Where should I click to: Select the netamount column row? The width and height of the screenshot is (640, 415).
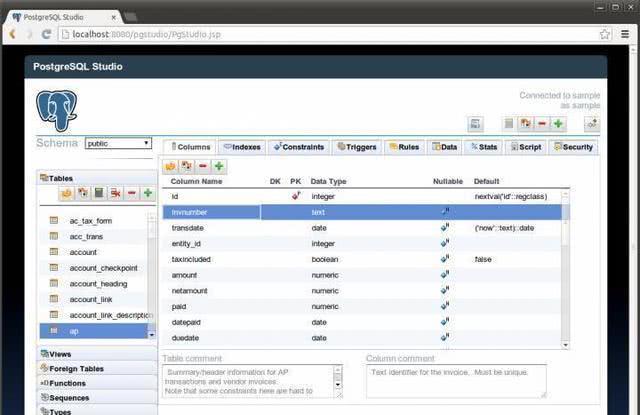(x=362, y=291)
